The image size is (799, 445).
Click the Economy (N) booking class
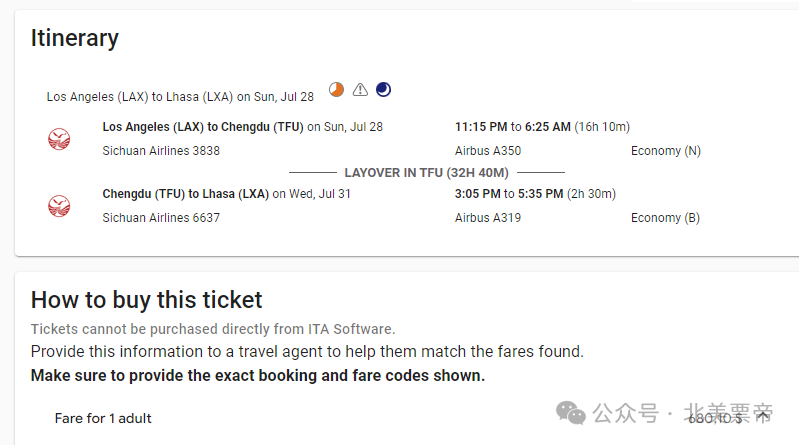pos(666,151)
